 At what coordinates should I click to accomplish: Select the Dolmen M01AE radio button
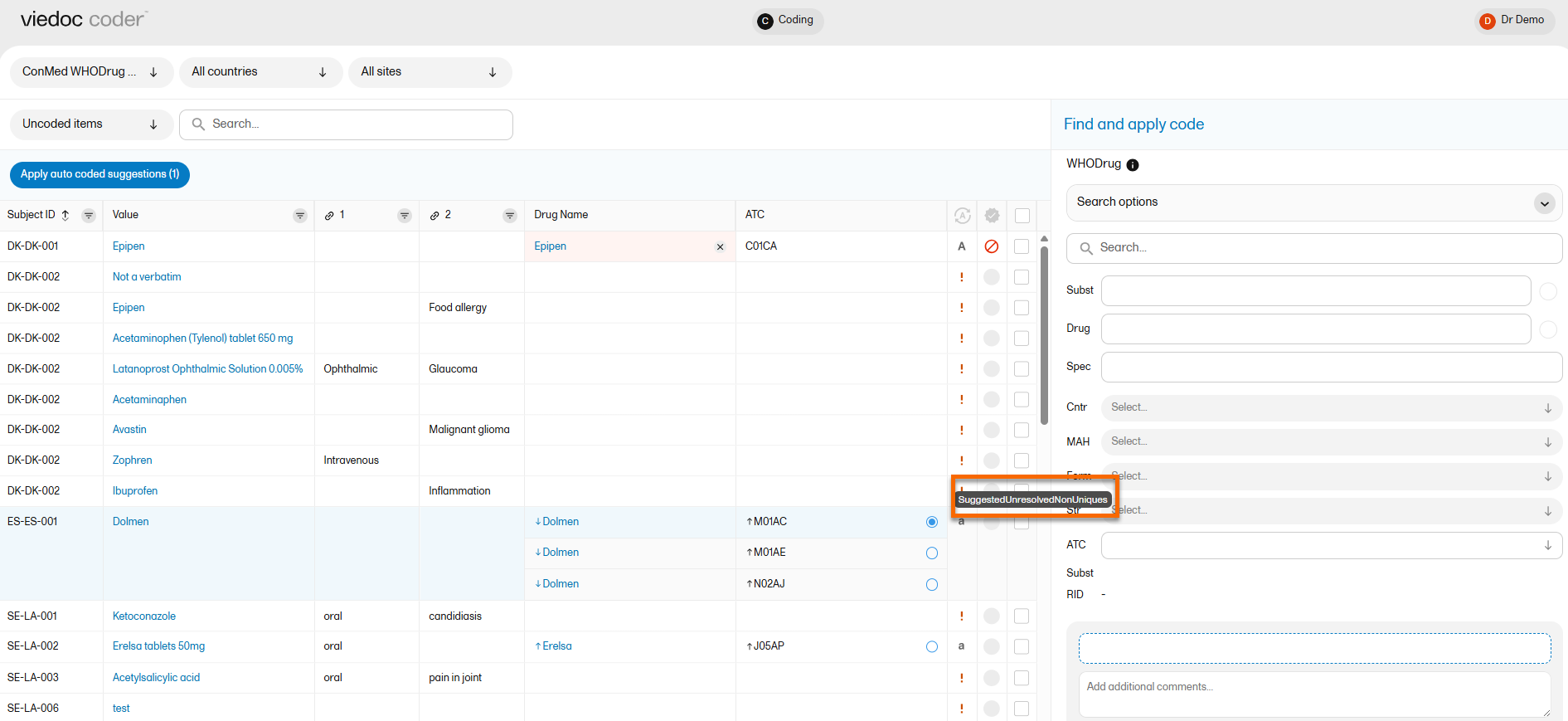(x=932, y=553)
